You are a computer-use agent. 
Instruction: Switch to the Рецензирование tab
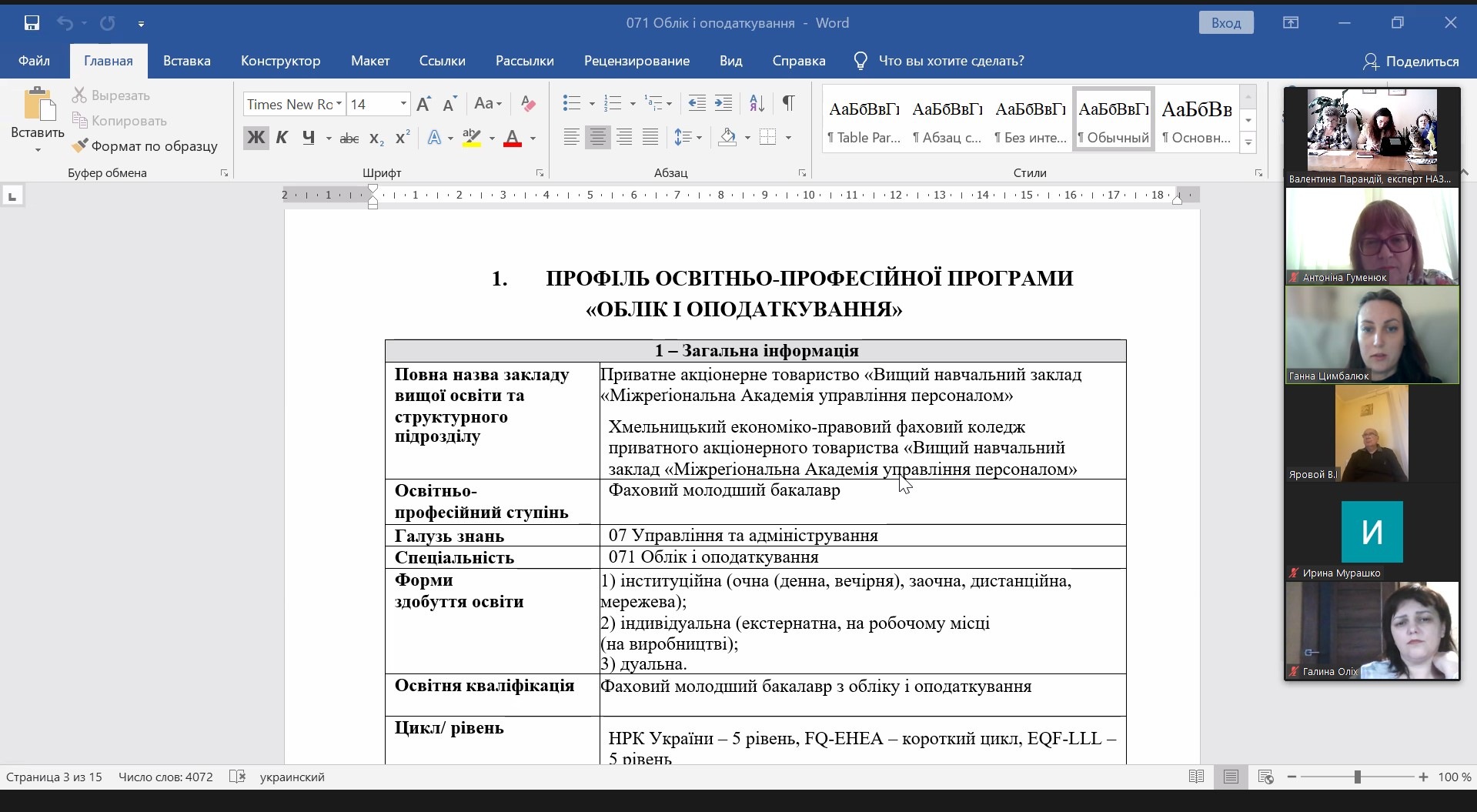point(637,61)
